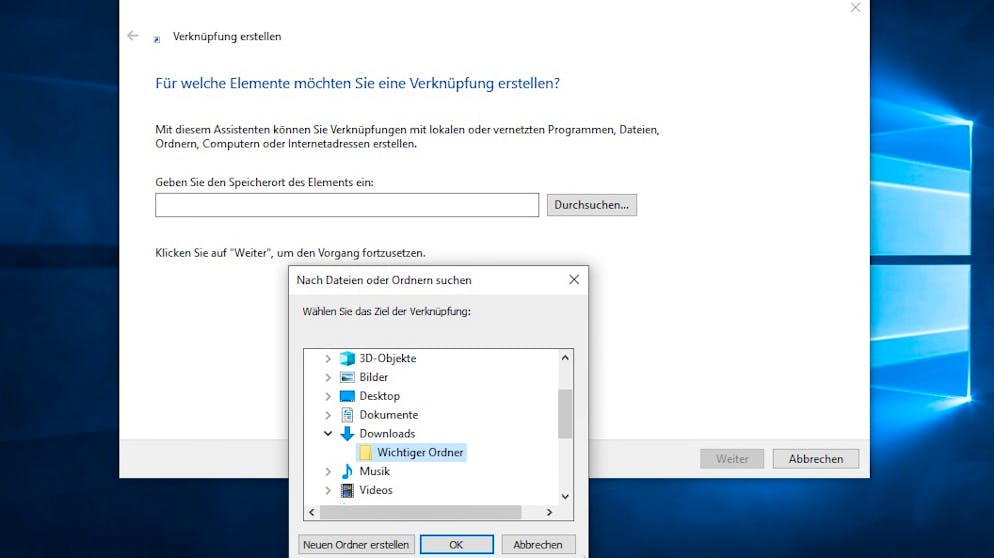This screenshot has width=994, height=558.
Task: Expand the Desktop tree node
Action: tap(328, 396)
